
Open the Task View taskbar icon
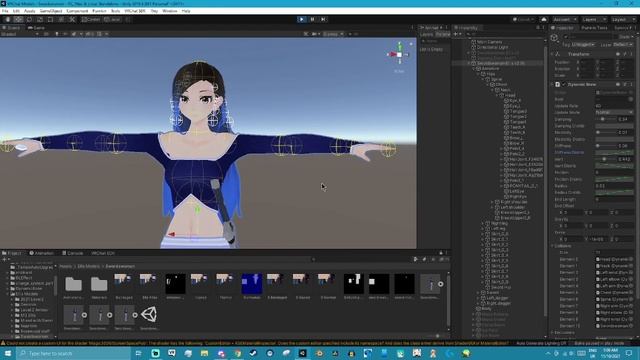138,353
